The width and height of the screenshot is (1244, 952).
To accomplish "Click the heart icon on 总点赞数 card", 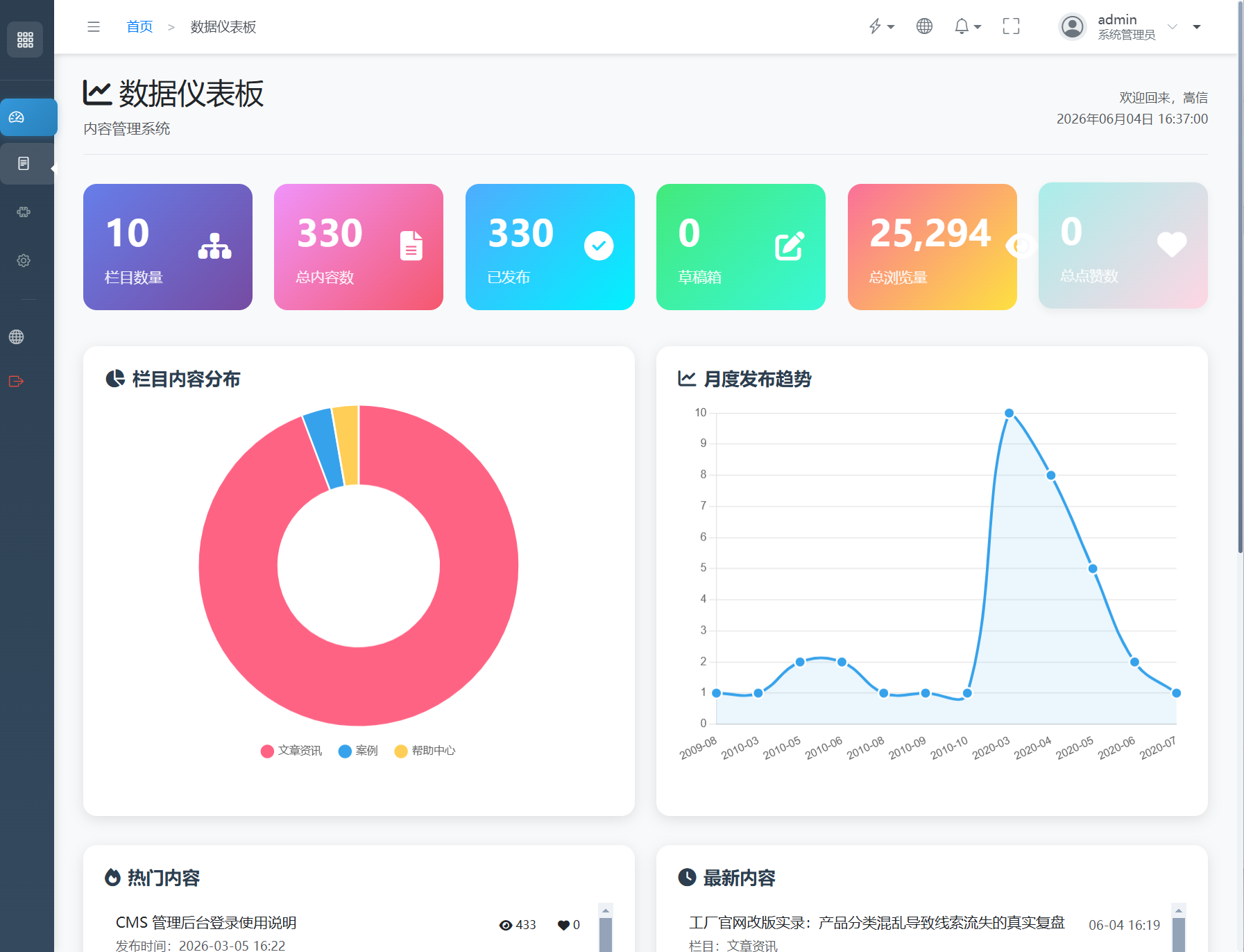I will [x=1172, y=244].
